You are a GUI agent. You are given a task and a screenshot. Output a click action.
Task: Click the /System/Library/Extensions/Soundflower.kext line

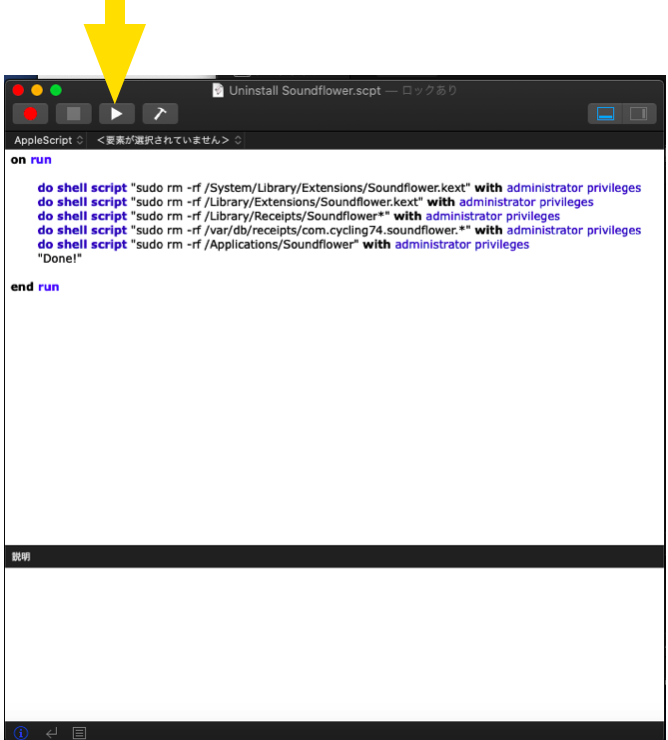coord(339,188)
